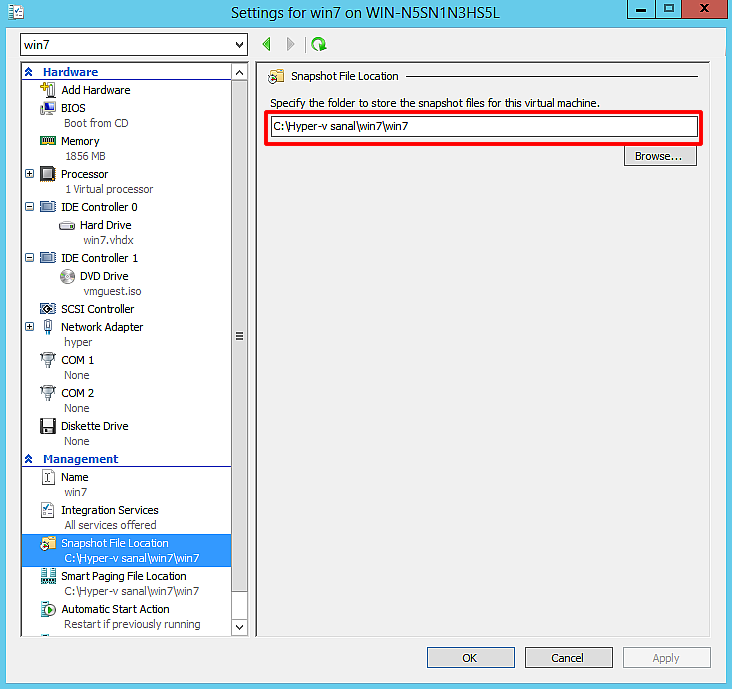Expand the Network Adapter node
This screenshot has height=689, width=732.
pos(29,326)
